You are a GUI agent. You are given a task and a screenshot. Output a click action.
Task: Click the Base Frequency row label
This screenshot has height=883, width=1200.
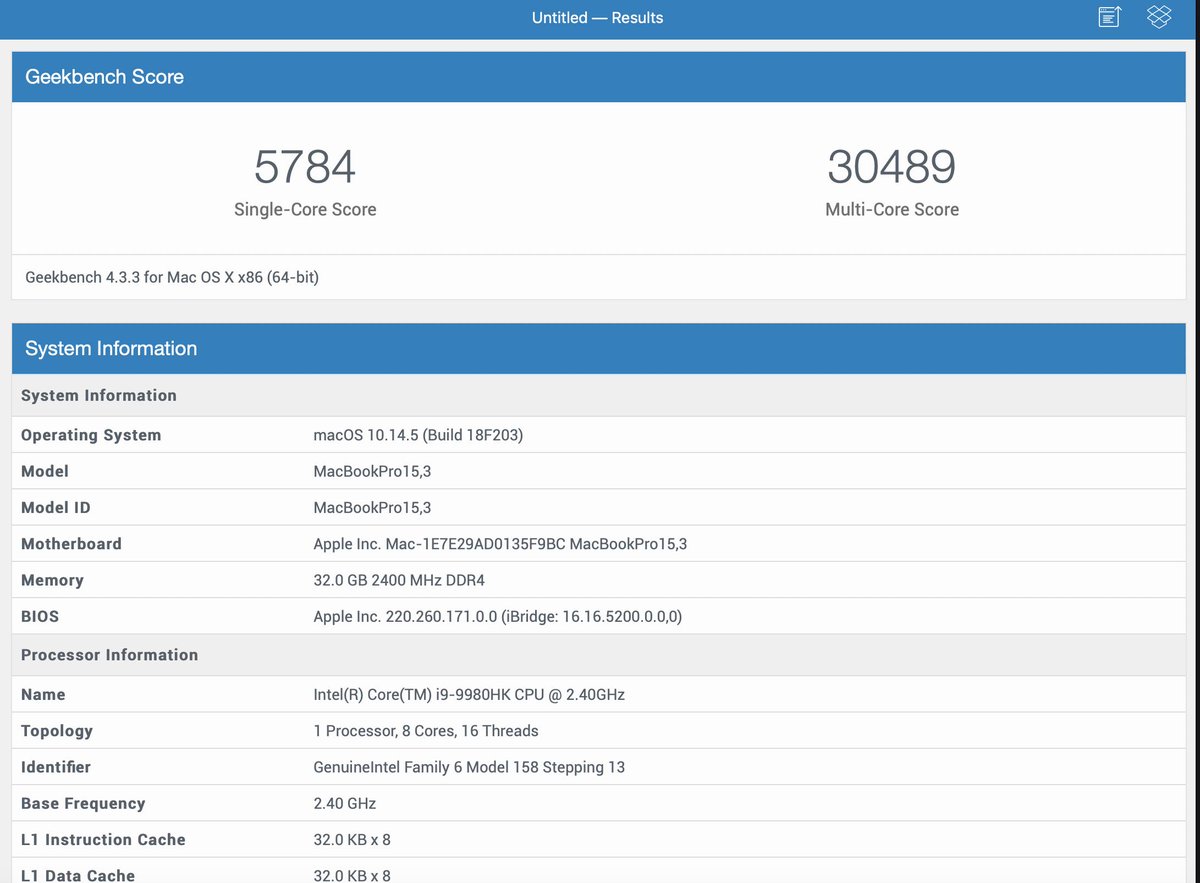tap(83, 804)
